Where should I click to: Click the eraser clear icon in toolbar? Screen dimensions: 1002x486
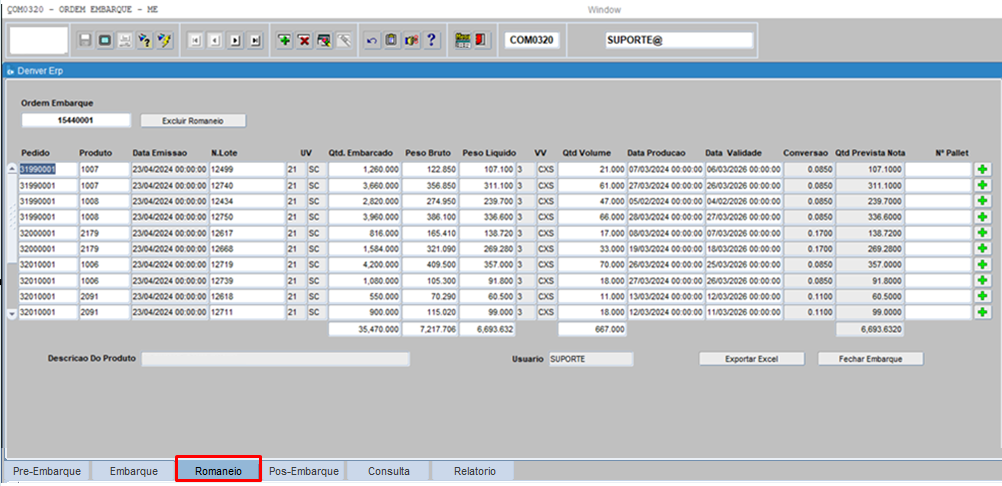pyautogui.click(x=343, y=41)
